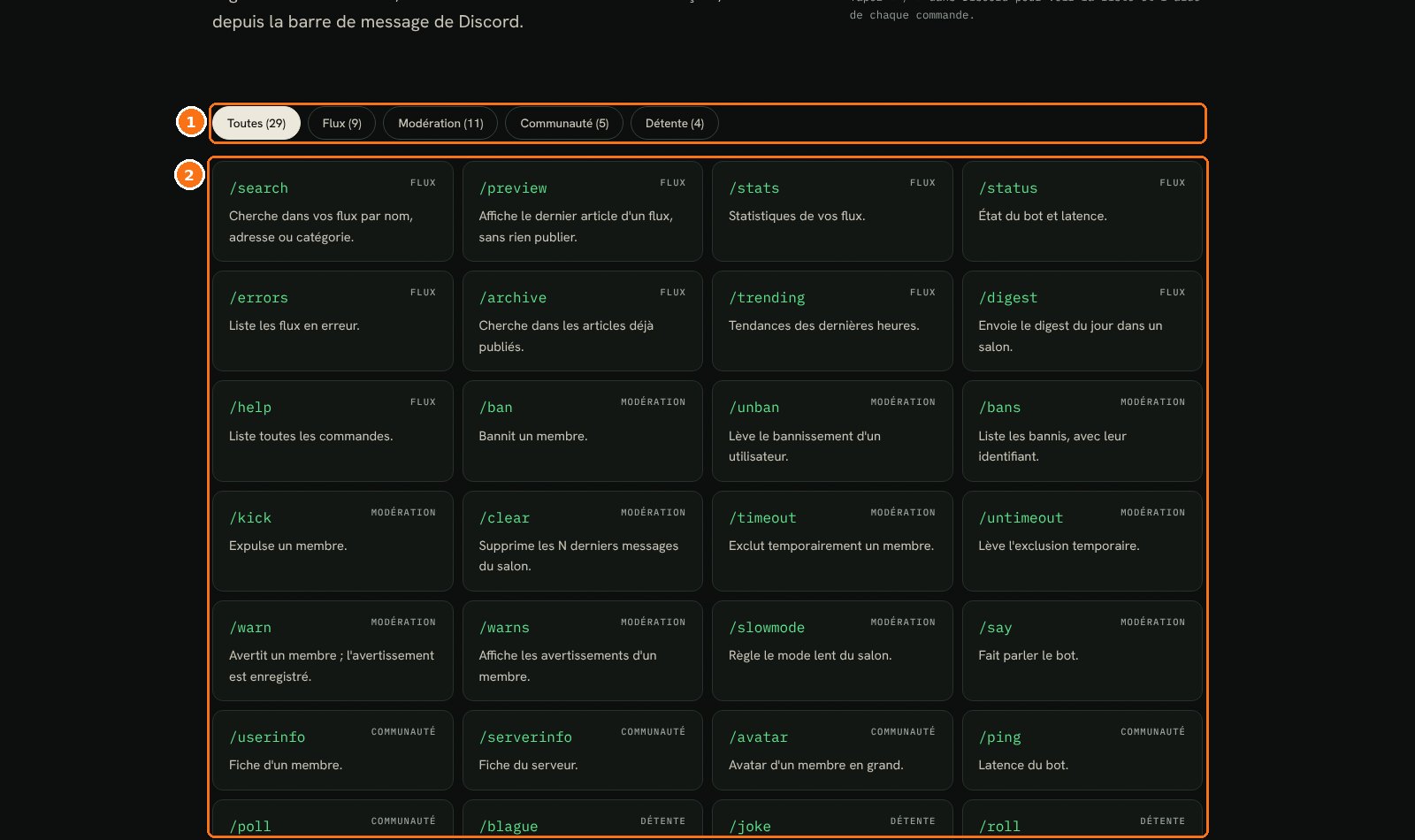Select the /userinfo command card
The height and width of the screenshot is (840, 1415).
(x=333, y=750)
